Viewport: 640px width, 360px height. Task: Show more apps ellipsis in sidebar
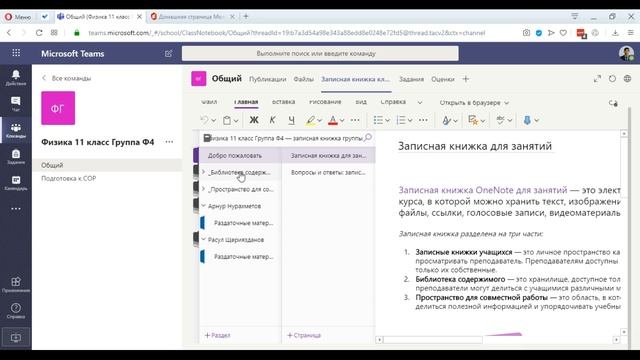[x=16, y=209]
